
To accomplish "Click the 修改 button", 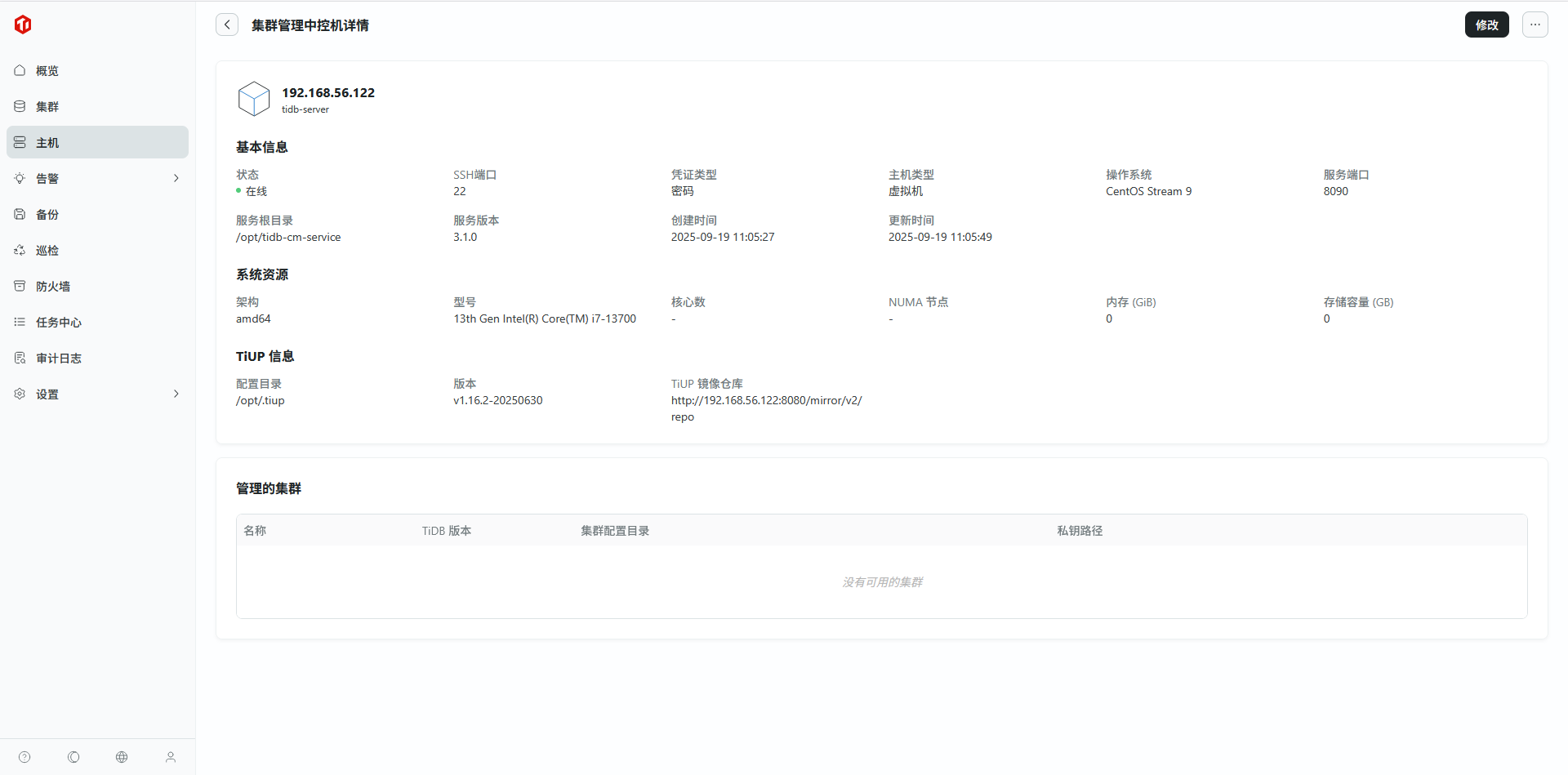I will [x=1486, y=24].
